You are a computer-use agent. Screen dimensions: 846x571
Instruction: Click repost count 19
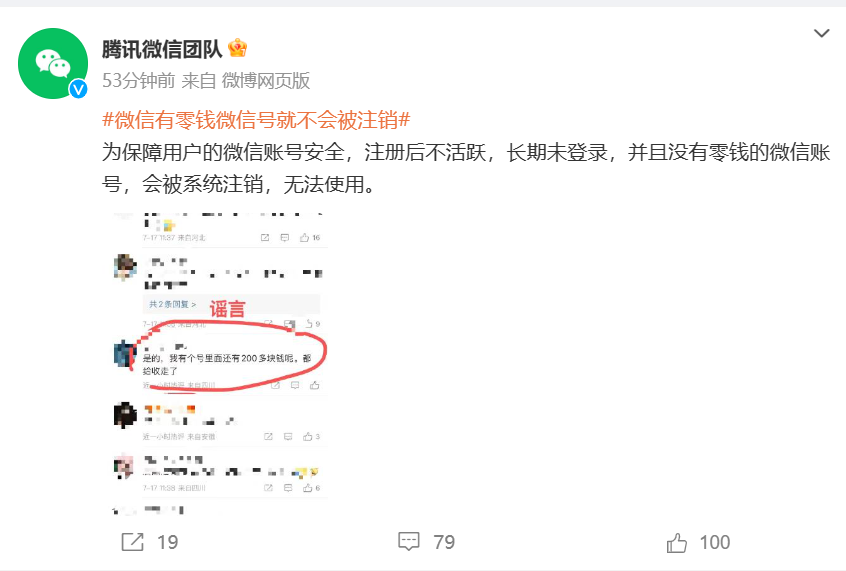167,542
